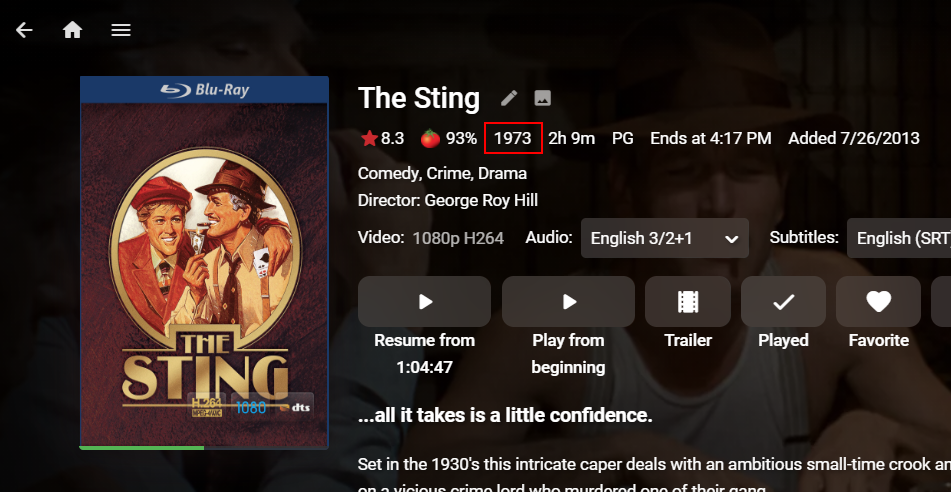This screenshot has height=492, width=951.
Task: Play the movie from beginning
Action: 568,301
